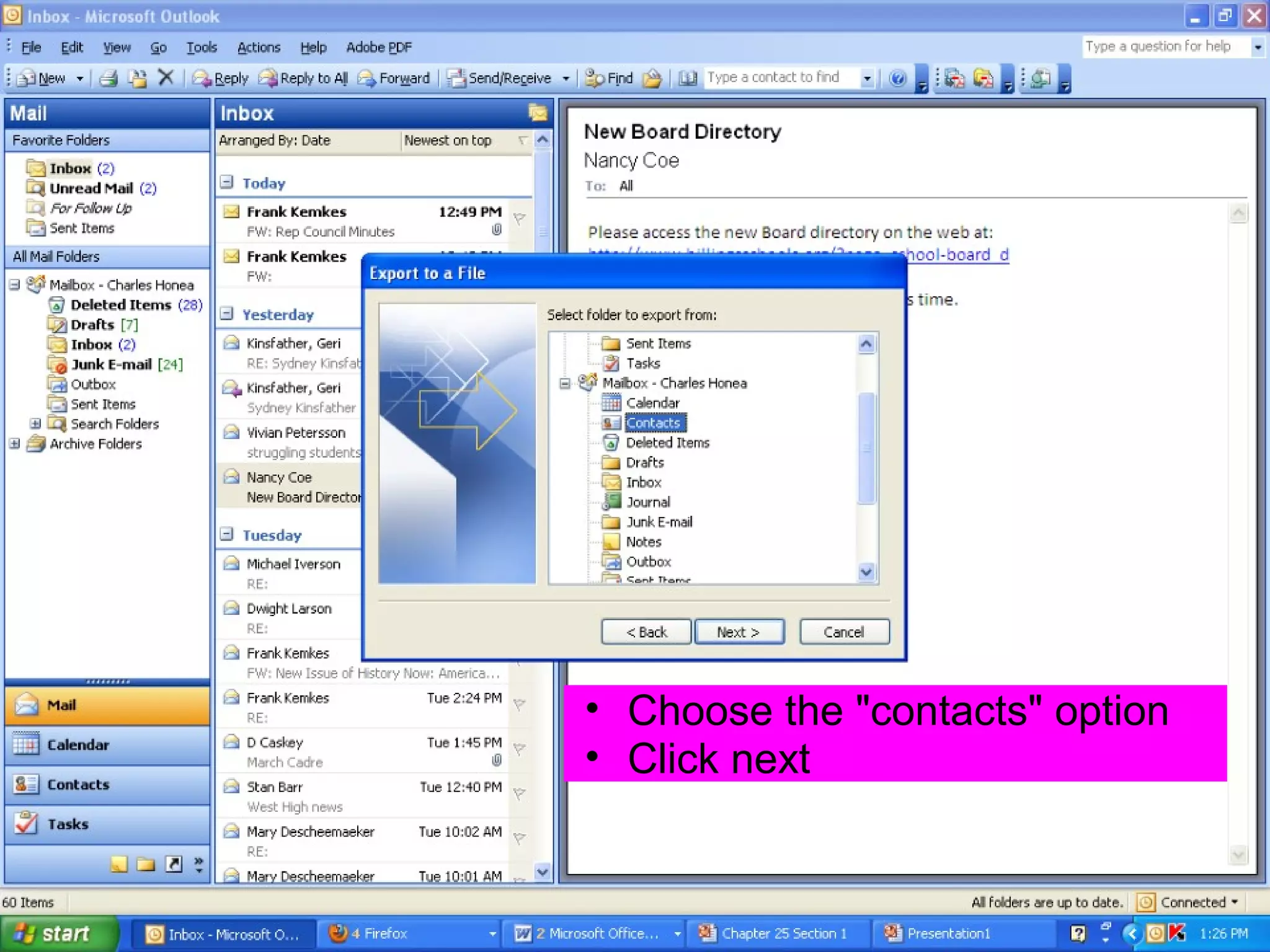Click the follow-up flag for Stan Barr message
The width and height of the screenshot is (1270, 952).
(520, 793)
